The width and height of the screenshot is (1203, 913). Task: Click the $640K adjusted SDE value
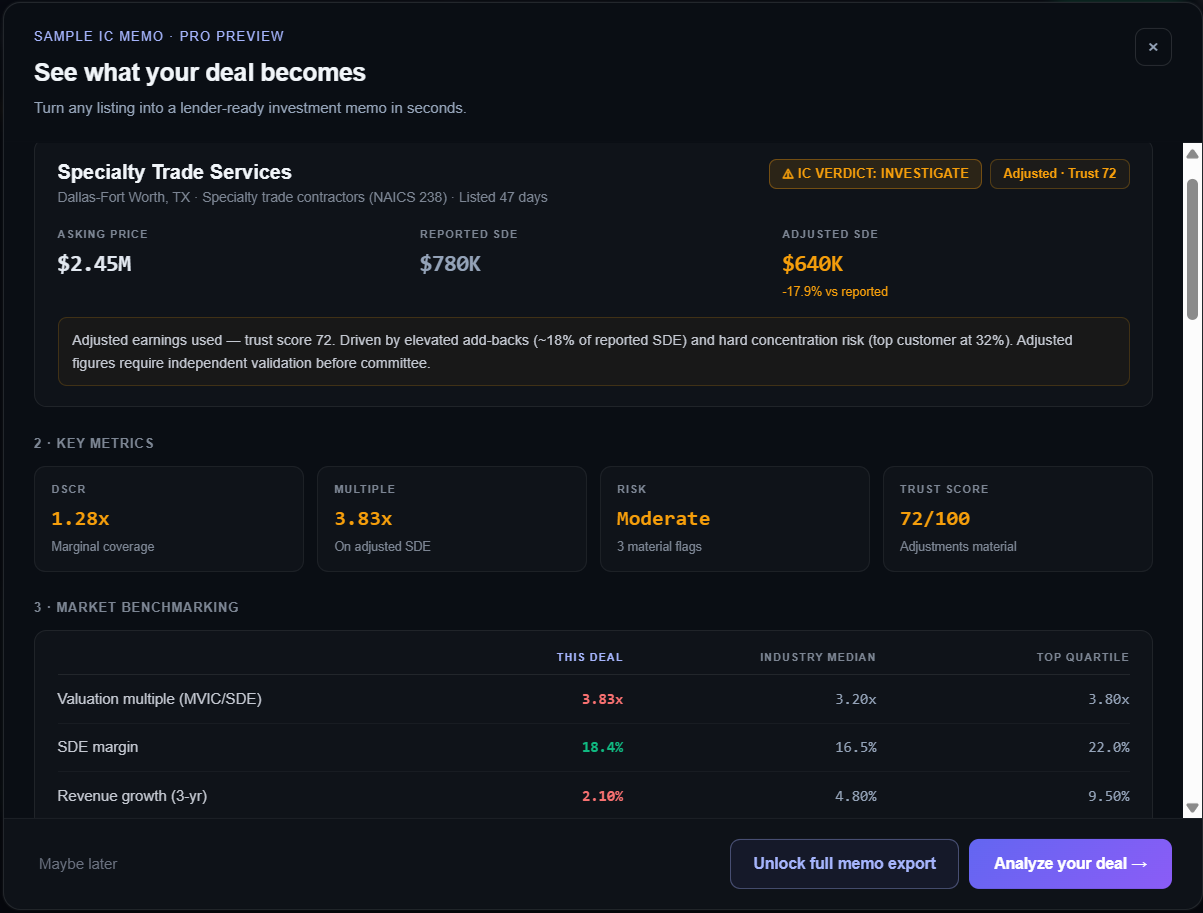pyautogui.click(x=813, y=264)
